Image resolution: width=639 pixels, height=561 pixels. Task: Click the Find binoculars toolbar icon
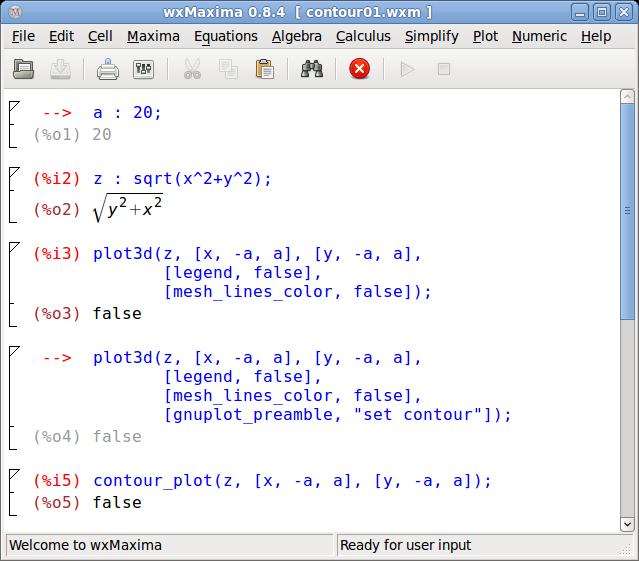312,69
